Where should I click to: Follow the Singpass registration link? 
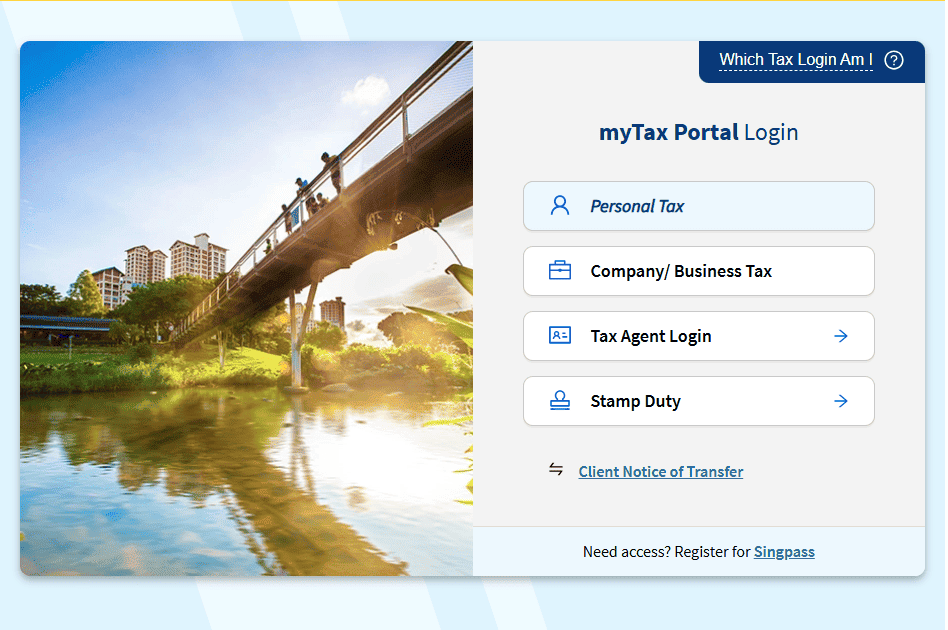784,552
